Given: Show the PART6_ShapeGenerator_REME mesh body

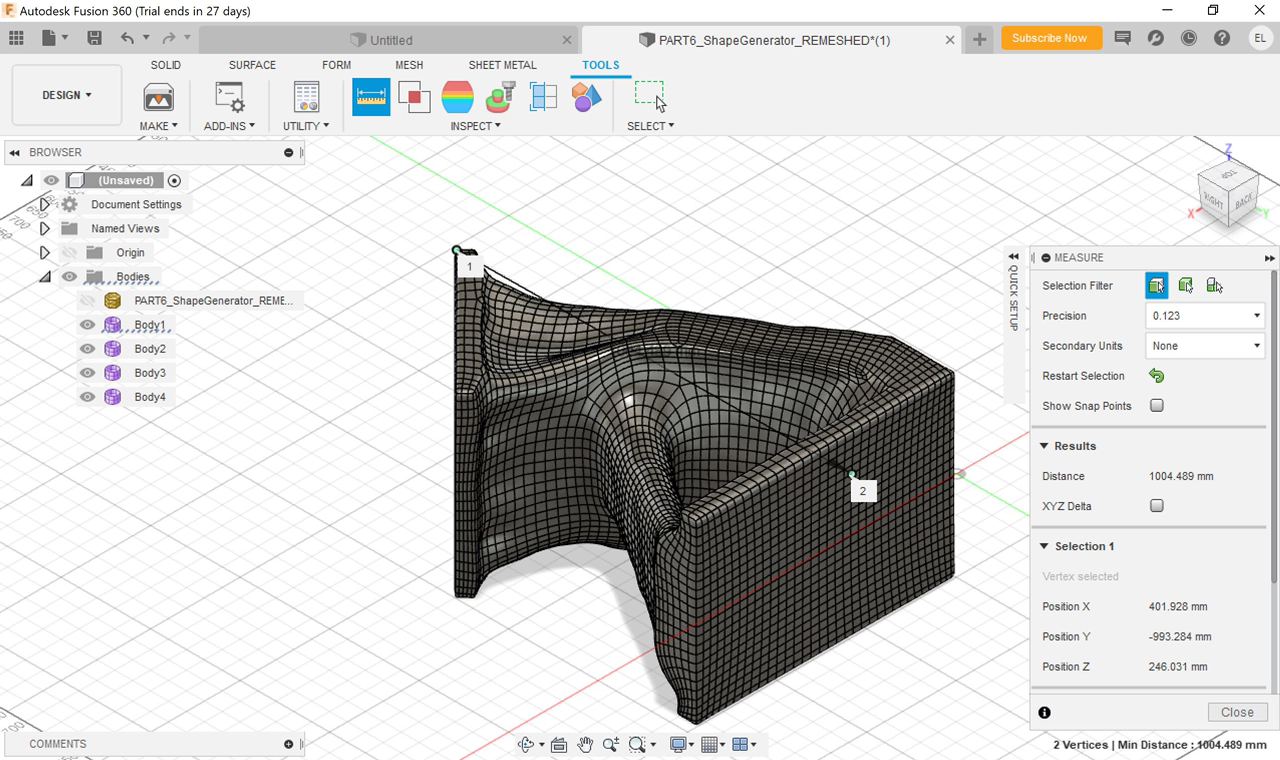Looking at the screenshot, I should point(87,301).
